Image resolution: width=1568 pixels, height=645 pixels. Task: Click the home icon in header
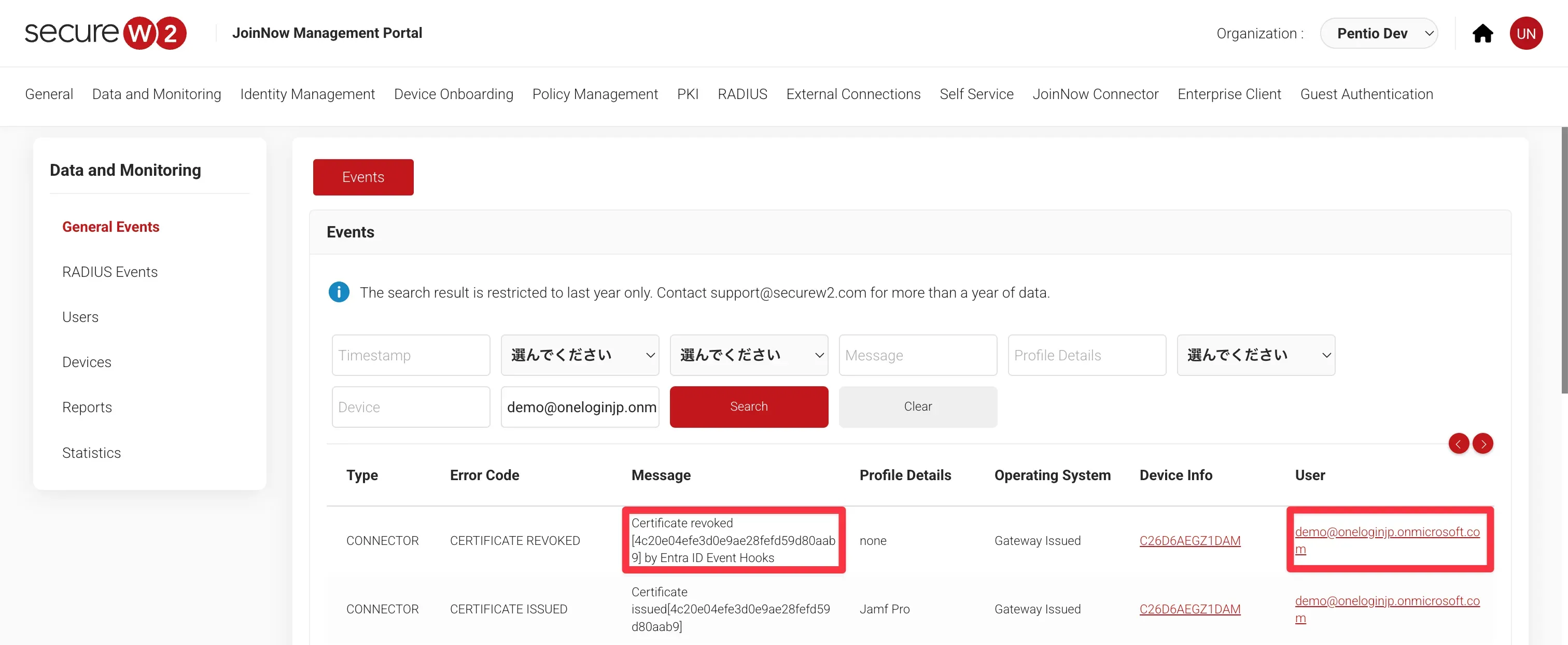click(x=1482, y=34)
